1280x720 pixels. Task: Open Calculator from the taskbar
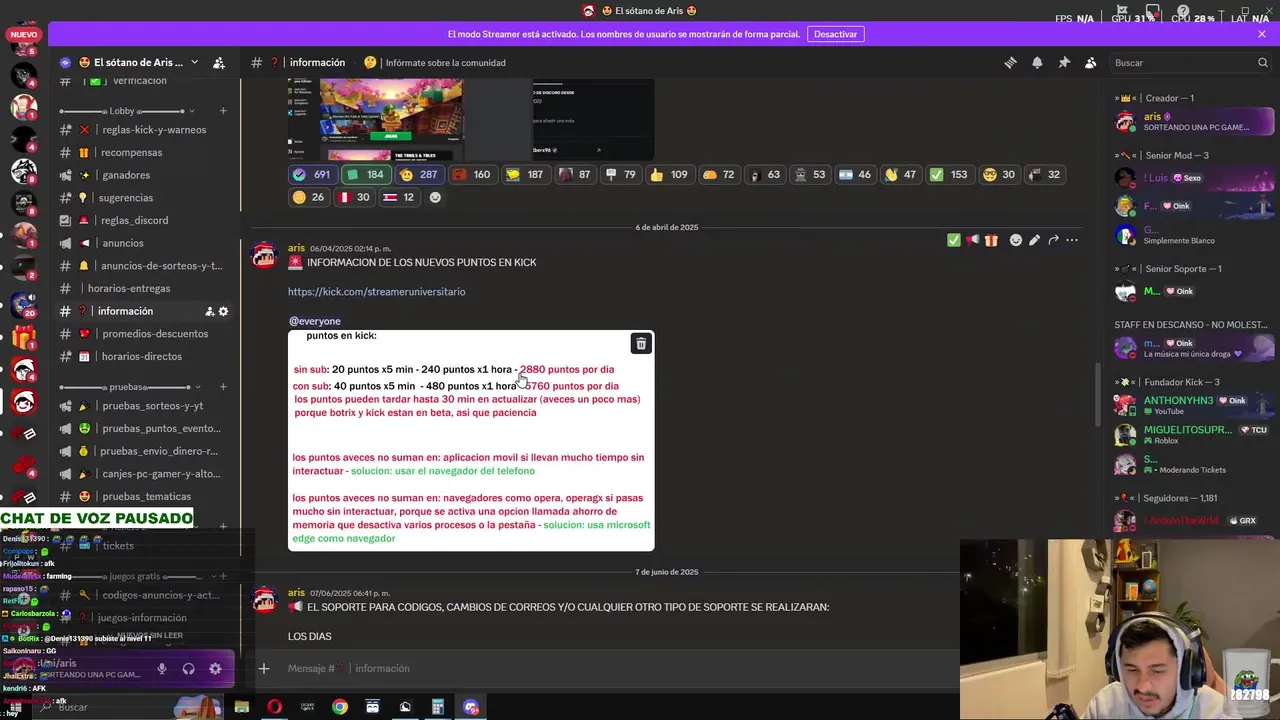pos(438,707)
